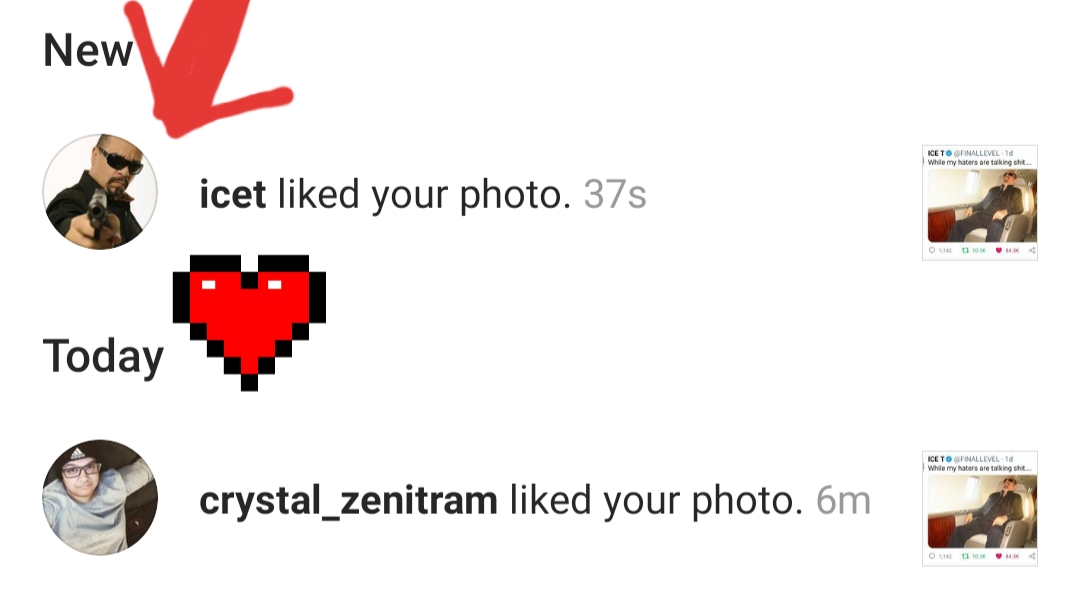Click share icon in icet's row thumbnail
Screen dimensions: 1080x594
pos(1032,250)
